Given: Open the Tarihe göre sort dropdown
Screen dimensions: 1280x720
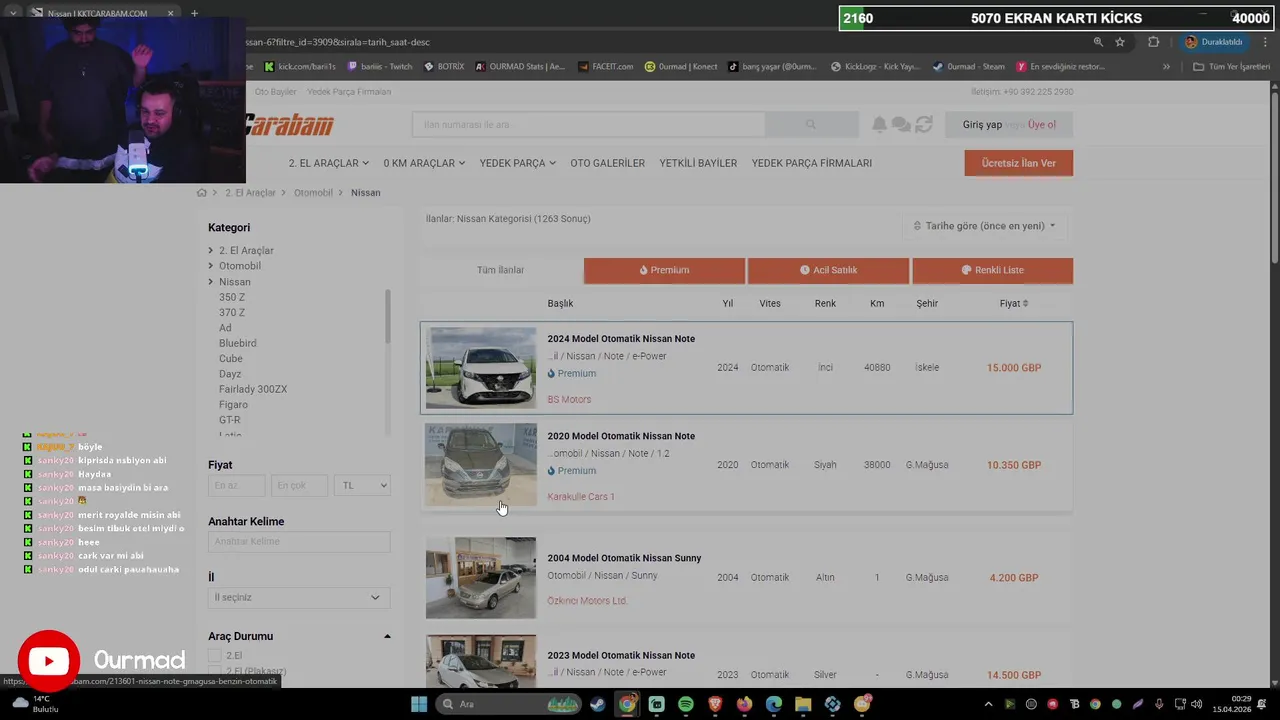Looking at the screenshot, I should coord(985,226).
